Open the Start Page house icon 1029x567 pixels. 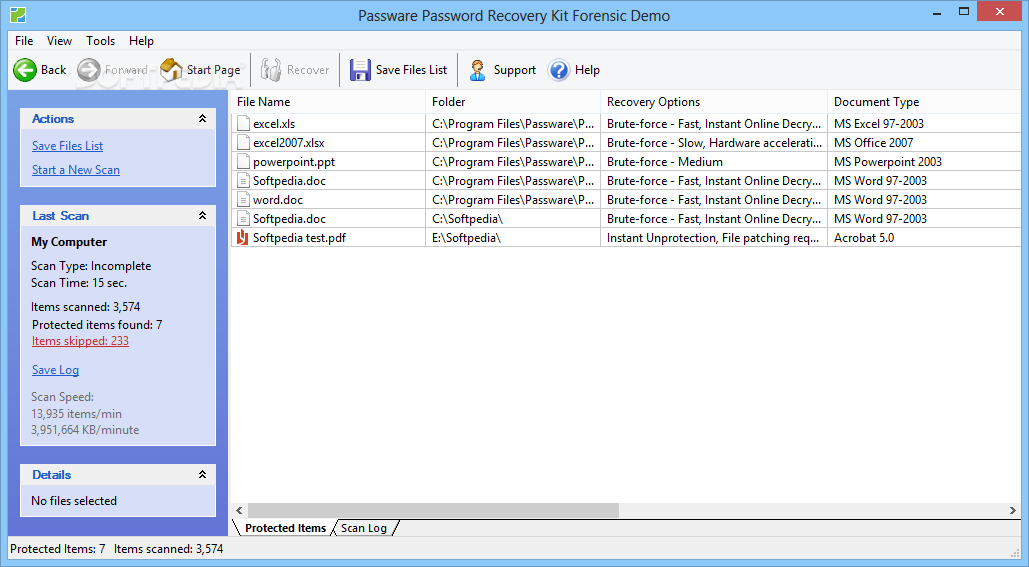click(171, 70)
